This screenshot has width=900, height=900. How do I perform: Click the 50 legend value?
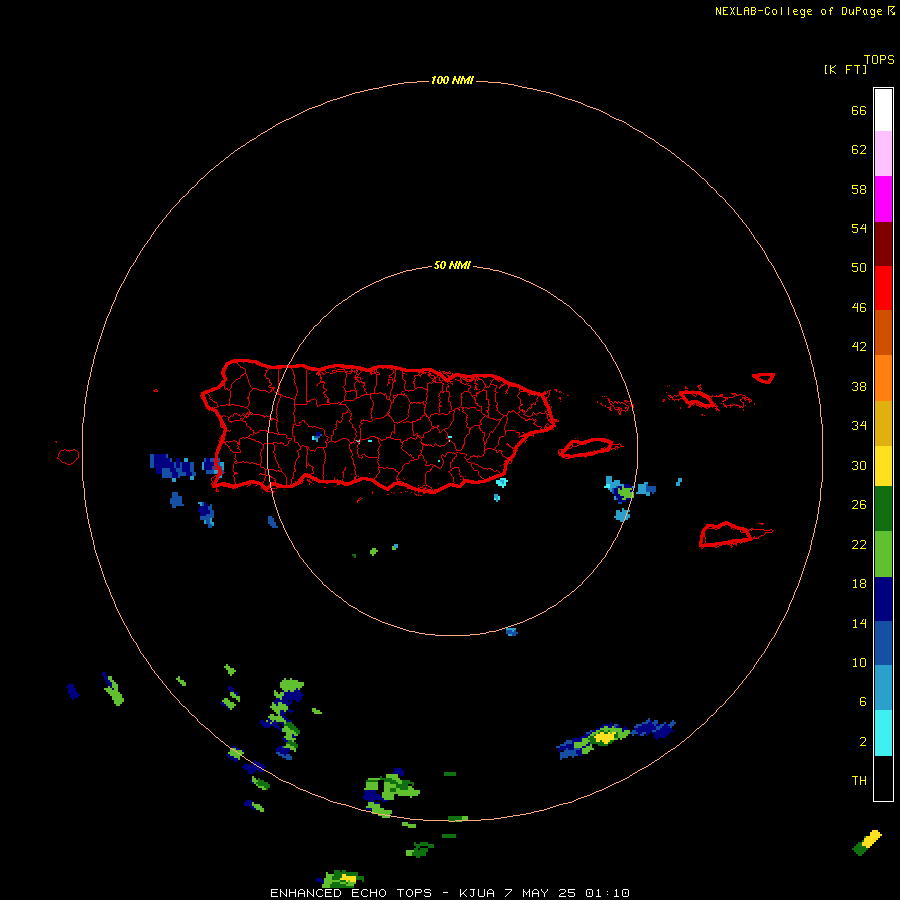(859, 267)
